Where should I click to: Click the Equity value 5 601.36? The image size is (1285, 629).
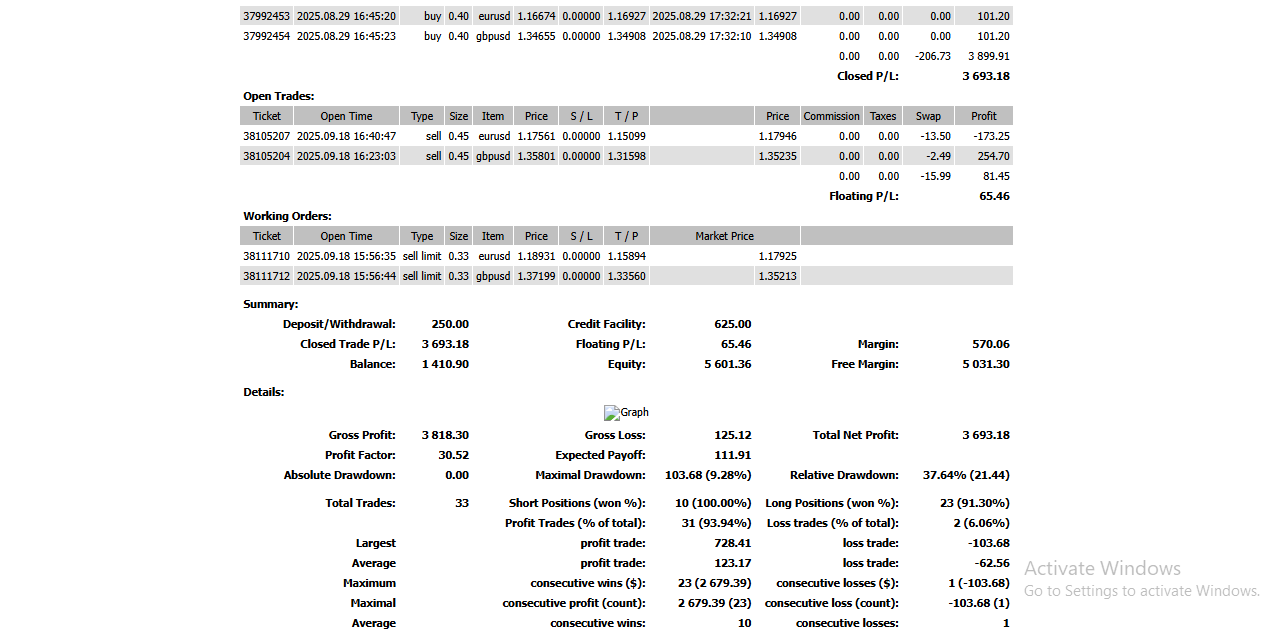click(728, 364)
